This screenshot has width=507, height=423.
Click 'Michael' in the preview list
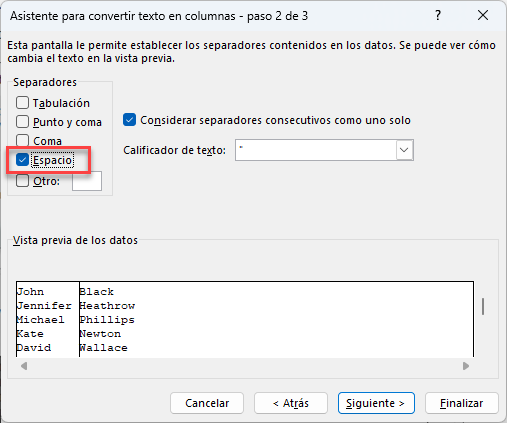pyautogui.click(x=41, y=320)
